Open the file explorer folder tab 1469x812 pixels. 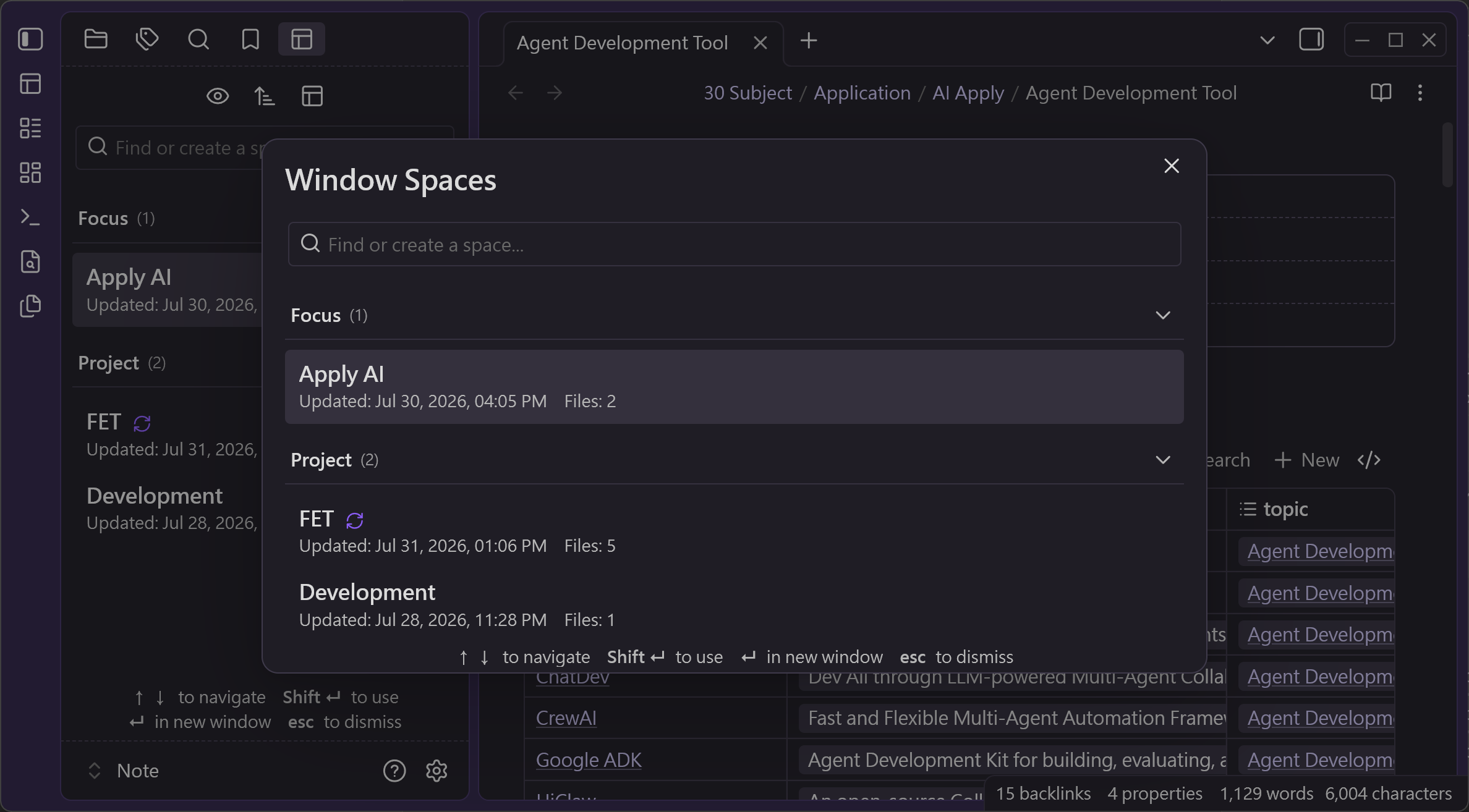point(96,39)
